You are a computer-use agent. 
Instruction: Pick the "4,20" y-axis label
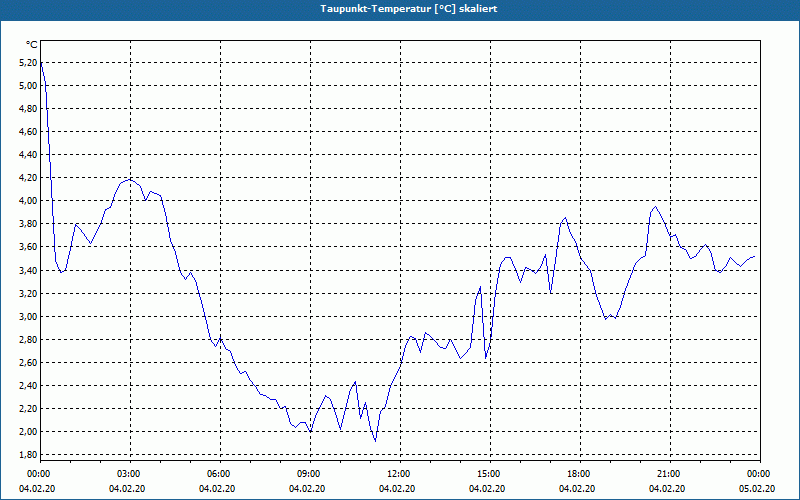(29, 178)
